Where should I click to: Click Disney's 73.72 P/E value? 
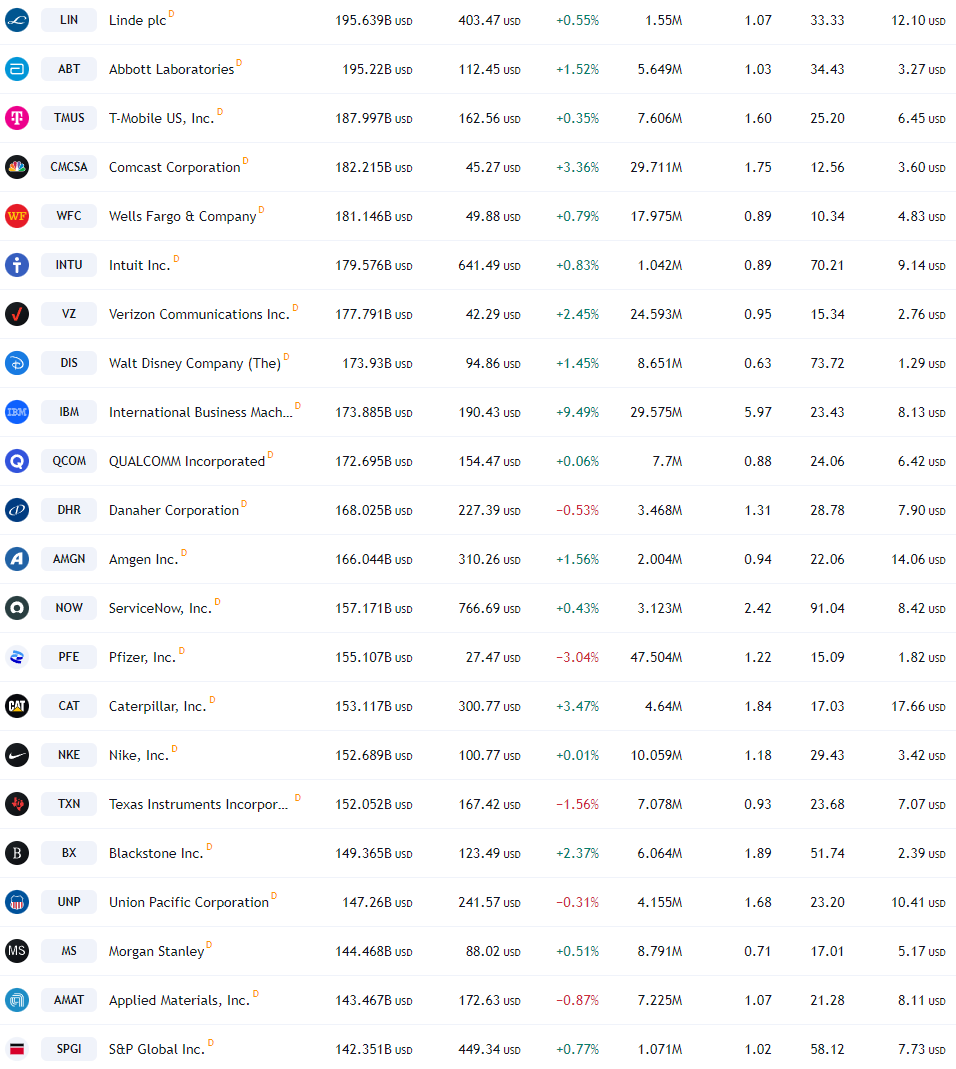[x=827, y=363]
